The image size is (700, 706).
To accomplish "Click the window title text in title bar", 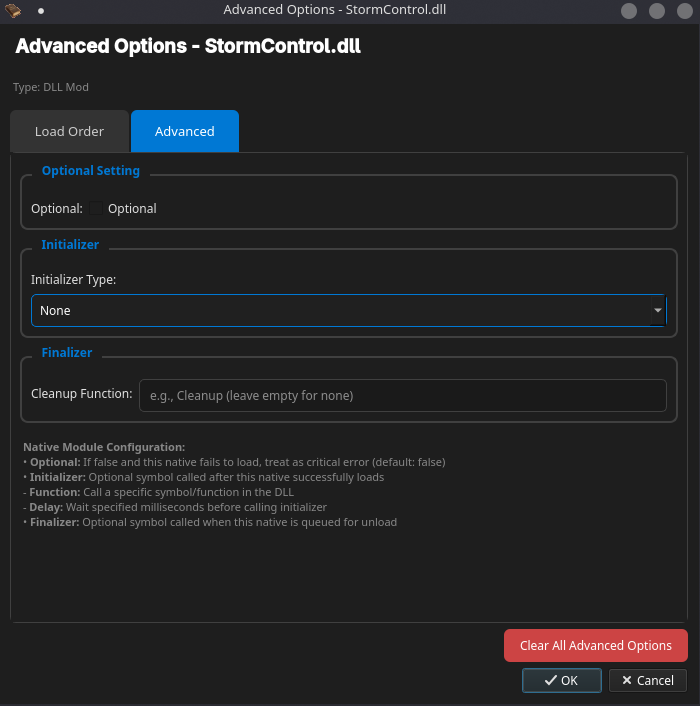I will coord(348,11).
